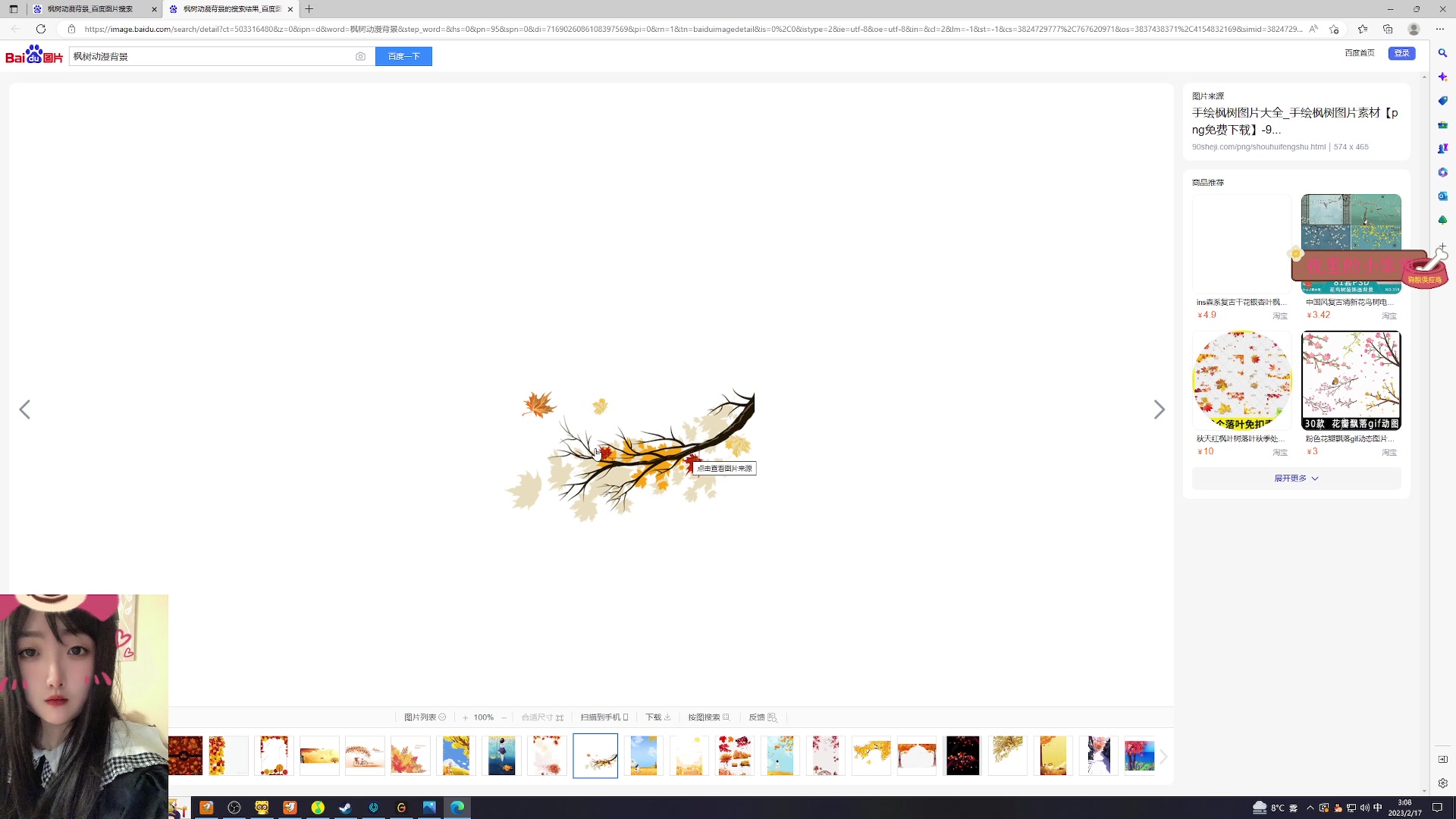Click the browser address bar URL
1456x819 pixels.
click(x=693, y=29)
